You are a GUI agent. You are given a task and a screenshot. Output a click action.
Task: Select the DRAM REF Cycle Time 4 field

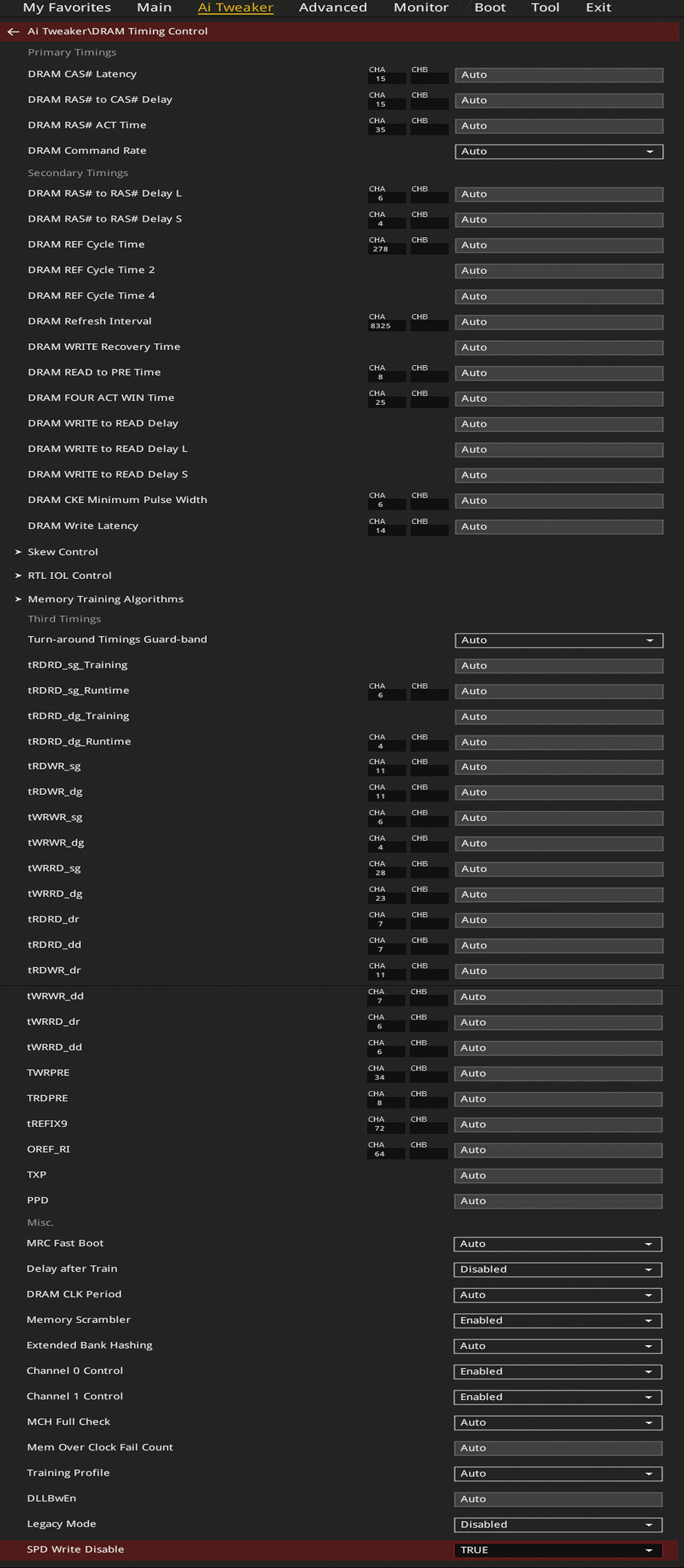[559, 297]
